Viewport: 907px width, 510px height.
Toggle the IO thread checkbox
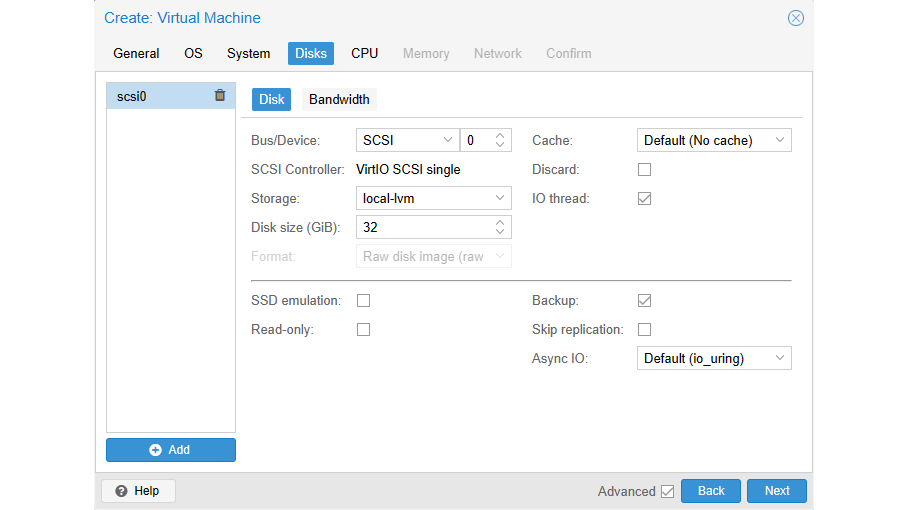(645, 199)
